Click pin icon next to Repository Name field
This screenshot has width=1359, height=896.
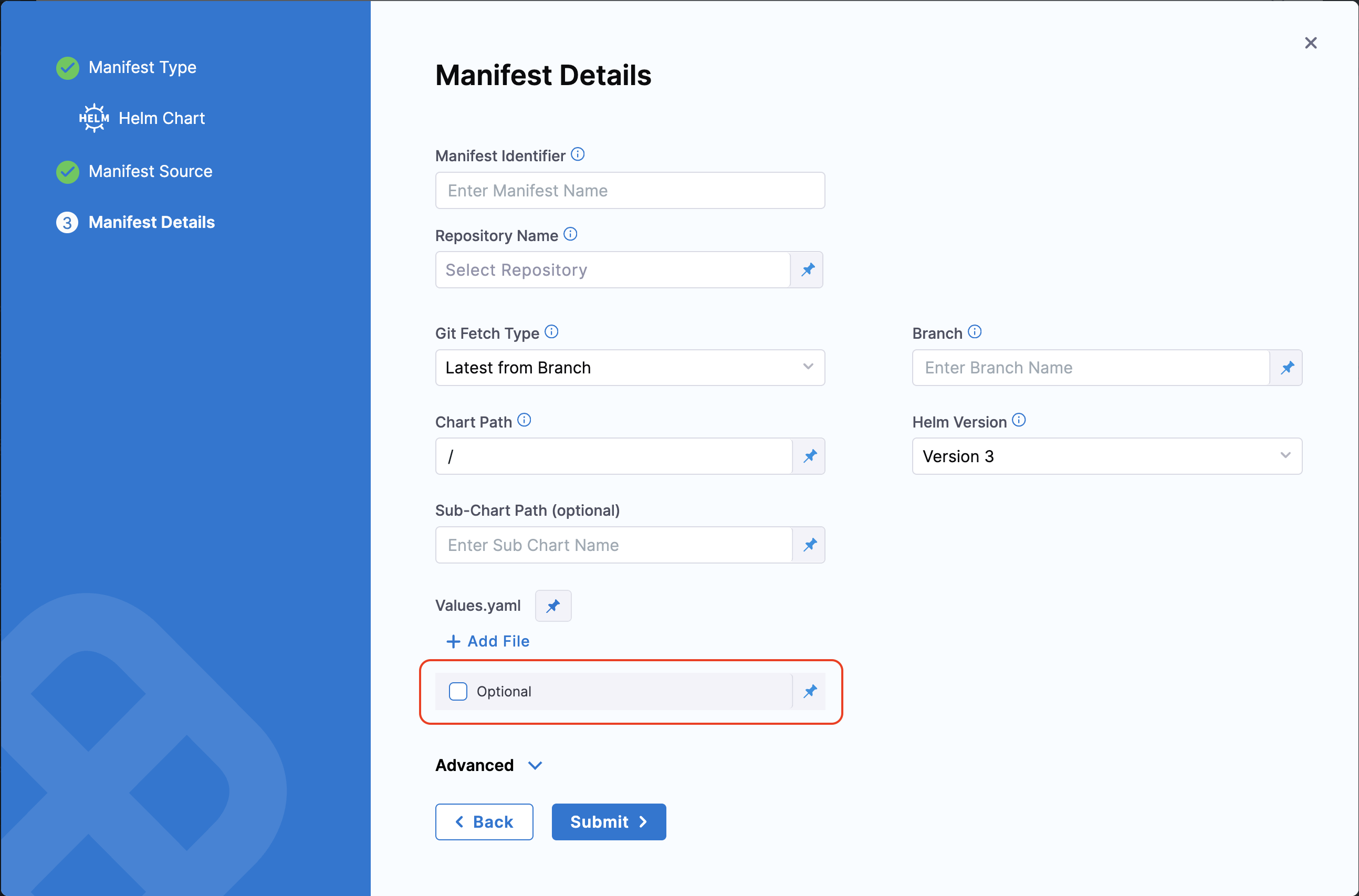(x=807, y=270)
